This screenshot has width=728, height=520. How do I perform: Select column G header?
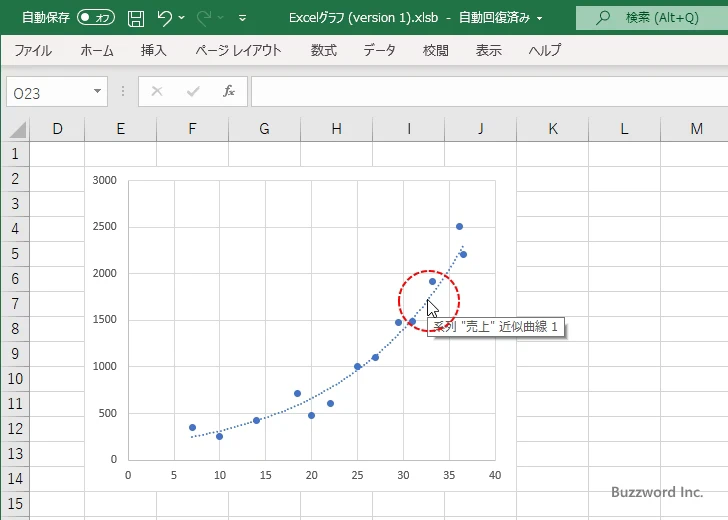click(x=264, y=129)
